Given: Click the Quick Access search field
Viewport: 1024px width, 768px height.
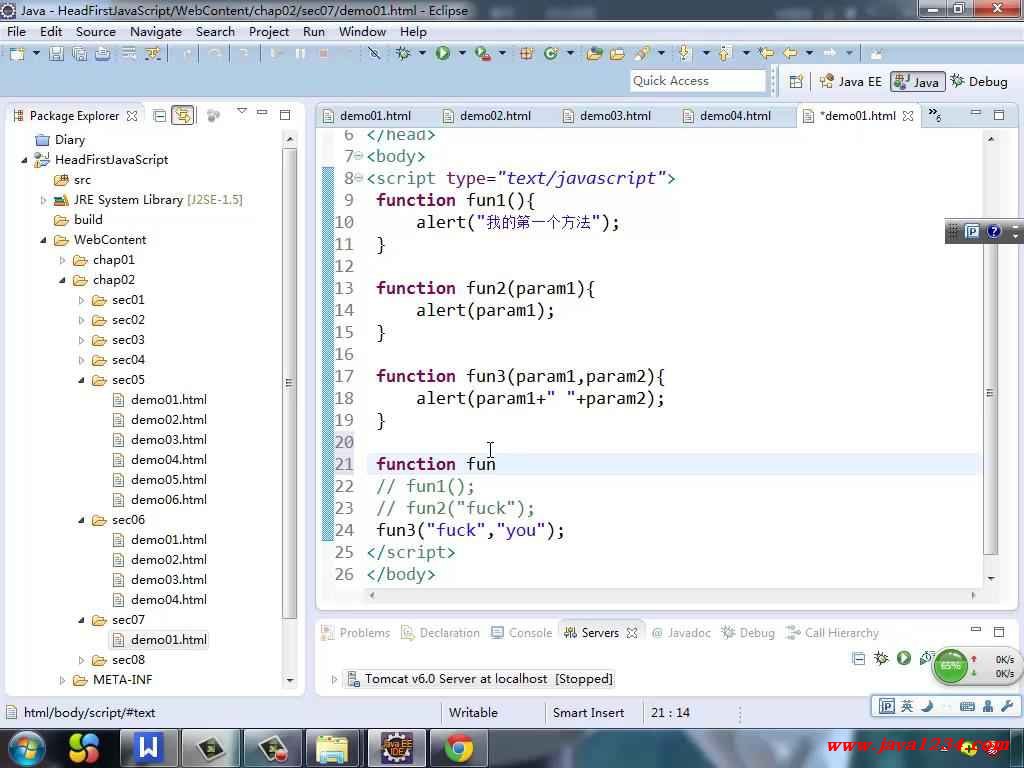Looking at the screenshot, I should [697, 81].
